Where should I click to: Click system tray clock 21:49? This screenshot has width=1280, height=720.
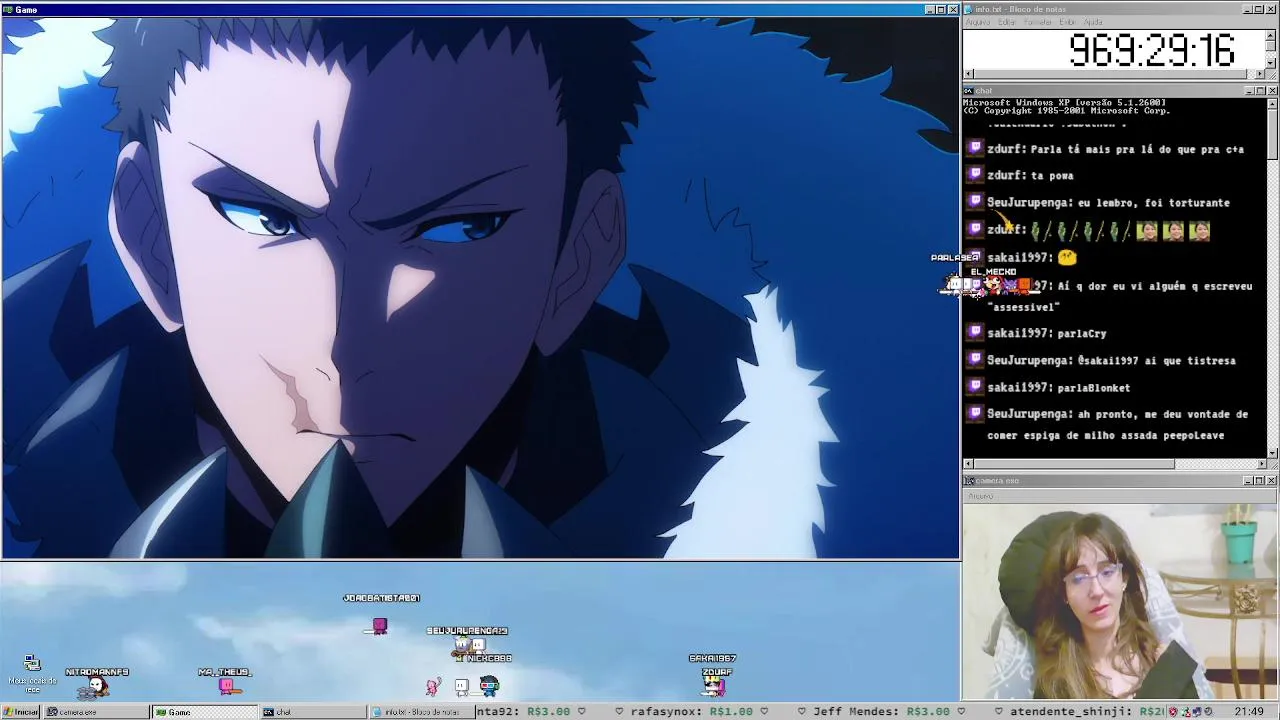click(x=1248, y=712)
